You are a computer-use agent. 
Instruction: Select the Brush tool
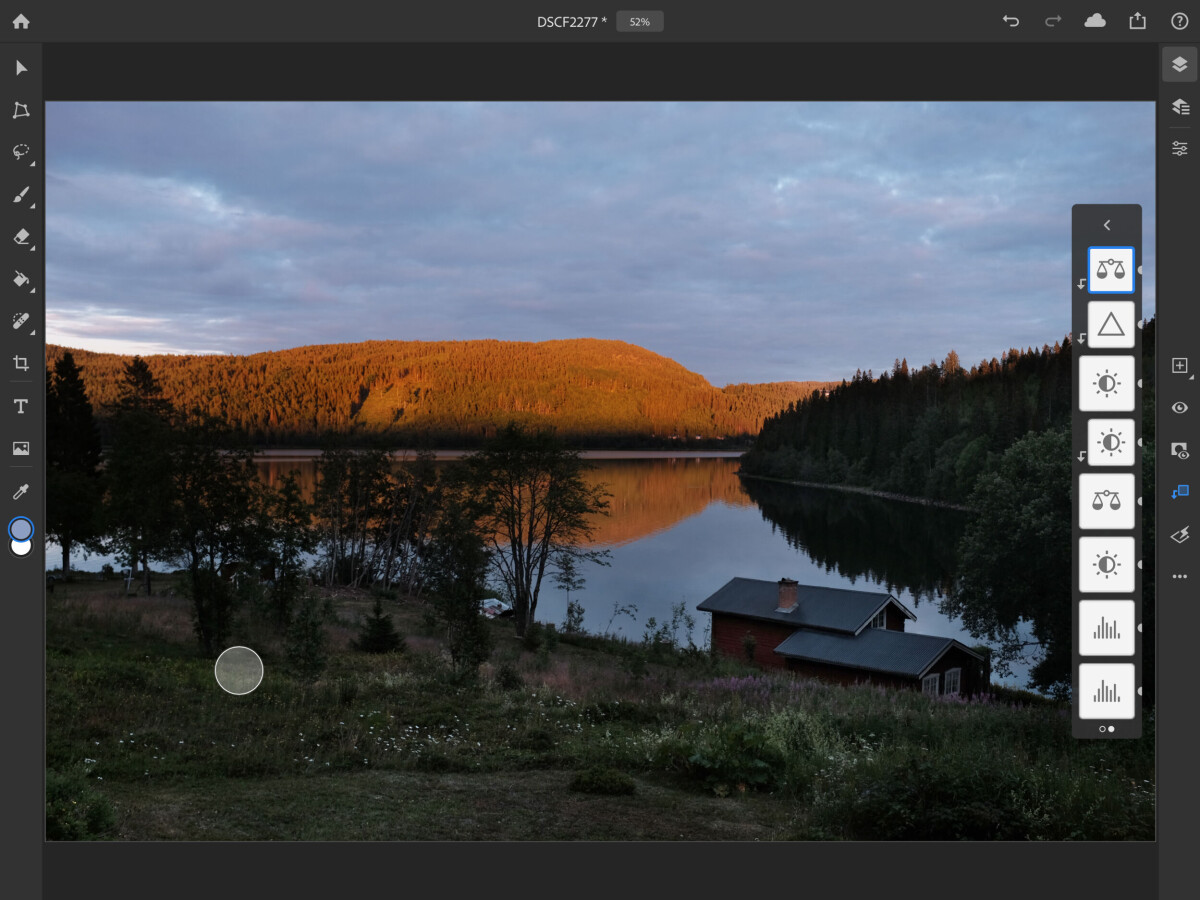(21, 194)
